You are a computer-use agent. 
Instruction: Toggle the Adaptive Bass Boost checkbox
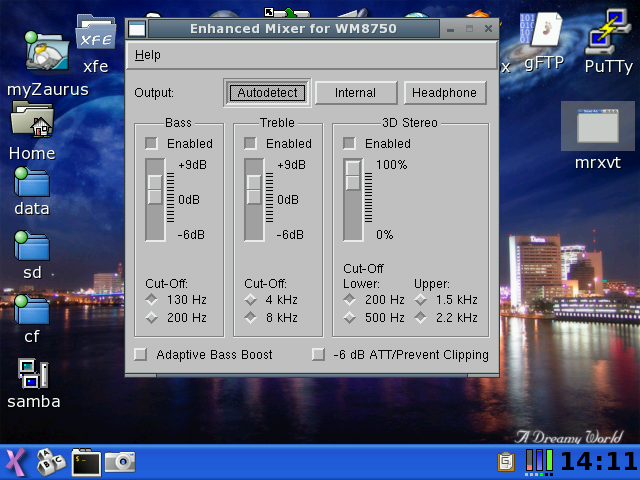click(x=141, y=354)
